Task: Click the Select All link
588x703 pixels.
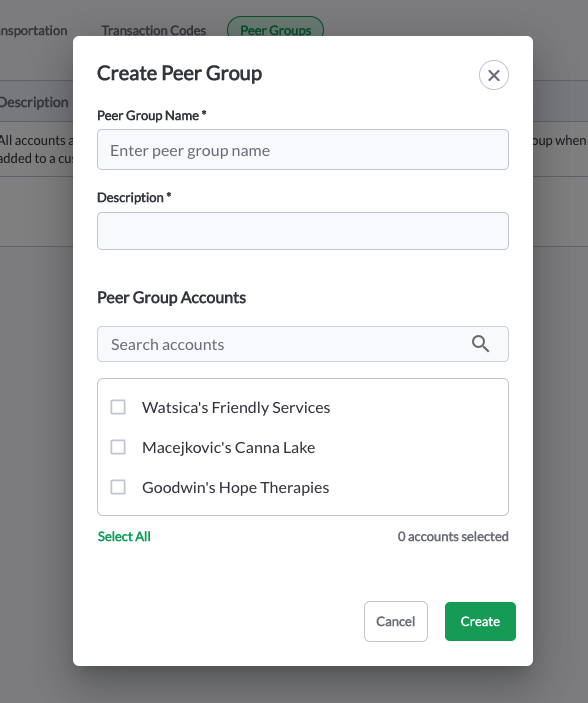Action: [124, 536]
